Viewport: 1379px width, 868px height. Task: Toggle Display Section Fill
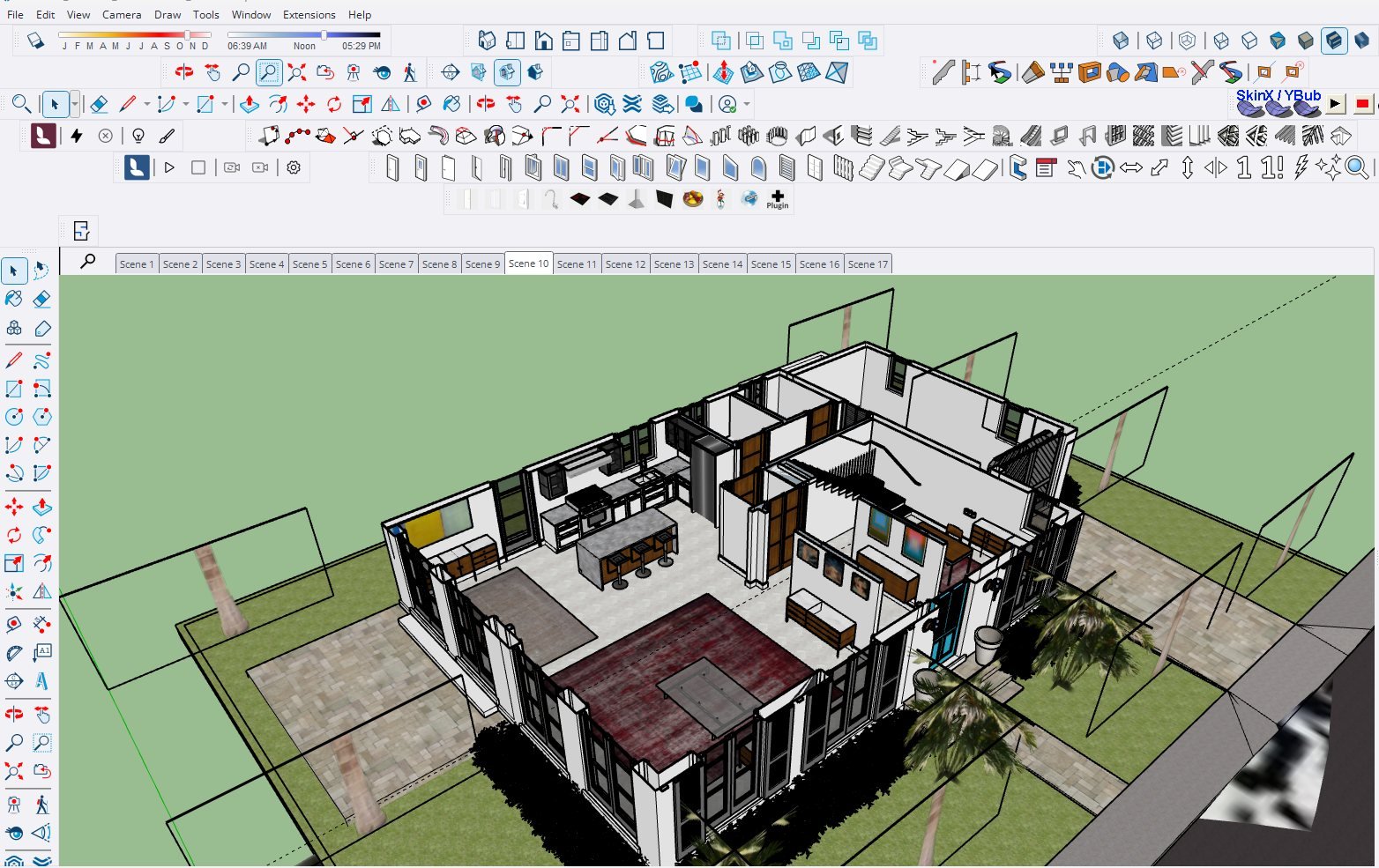point(535,72)
